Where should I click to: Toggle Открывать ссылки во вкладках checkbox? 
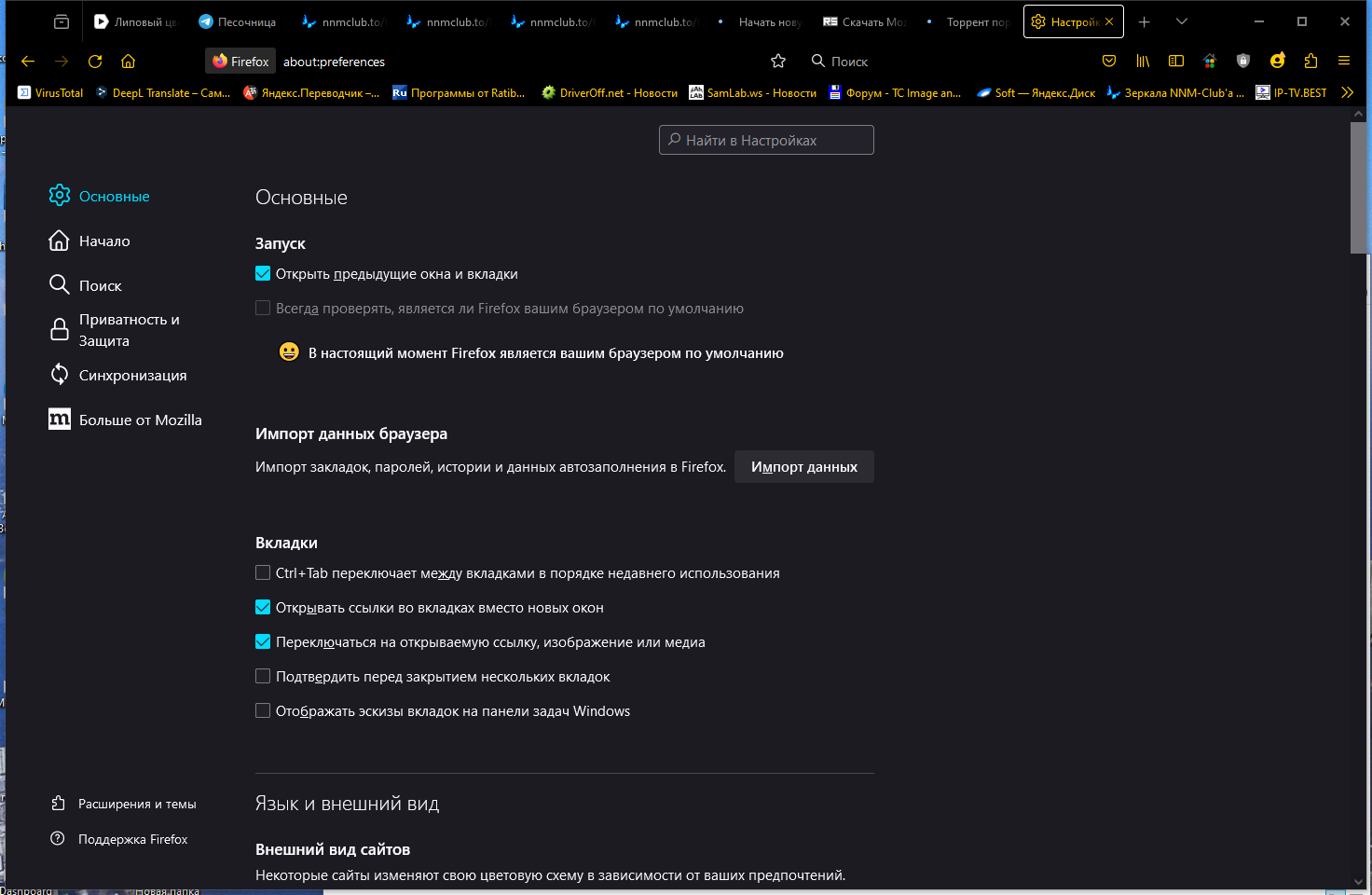(x=263, y=608)
